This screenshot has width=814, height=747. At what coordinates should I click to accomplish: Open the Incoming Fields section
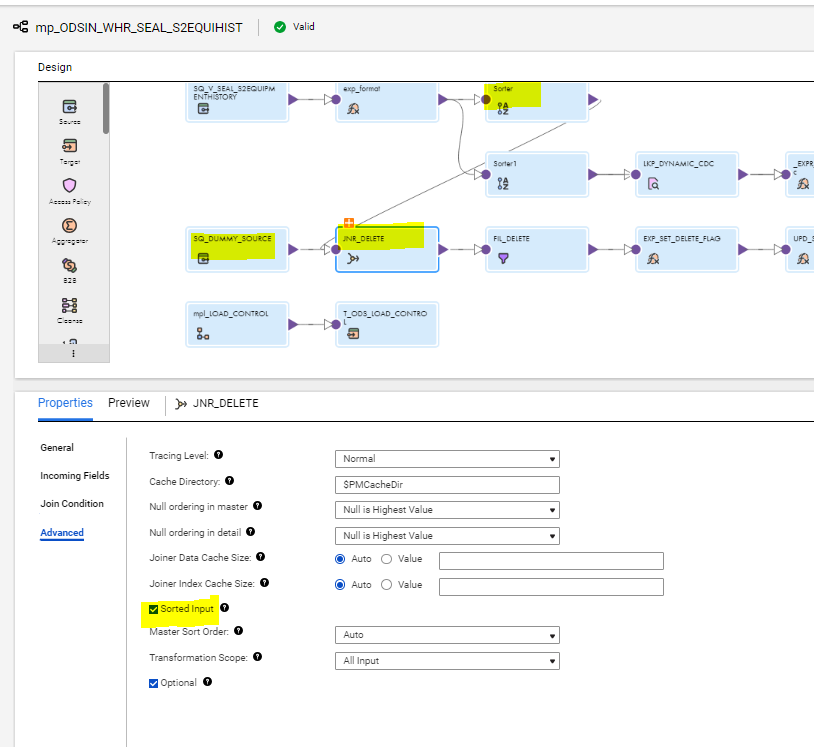click(75, 476)
